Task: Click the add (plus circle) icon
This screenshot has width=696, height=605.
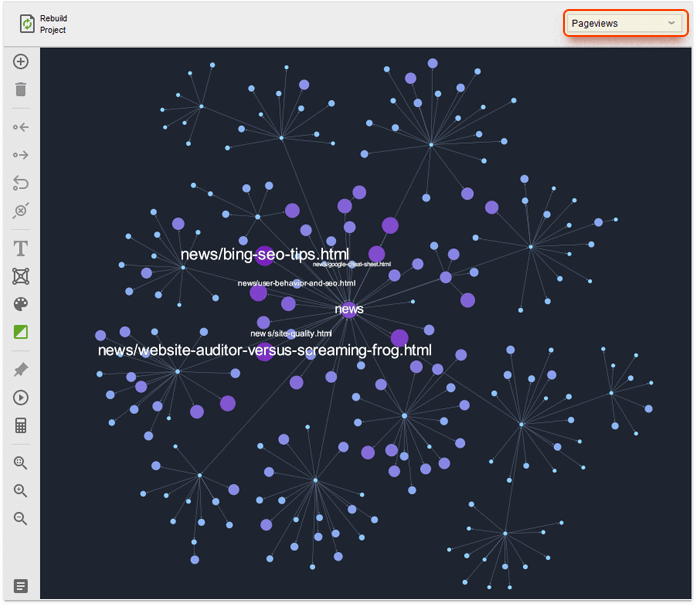Action: click(x=20, y=62)
